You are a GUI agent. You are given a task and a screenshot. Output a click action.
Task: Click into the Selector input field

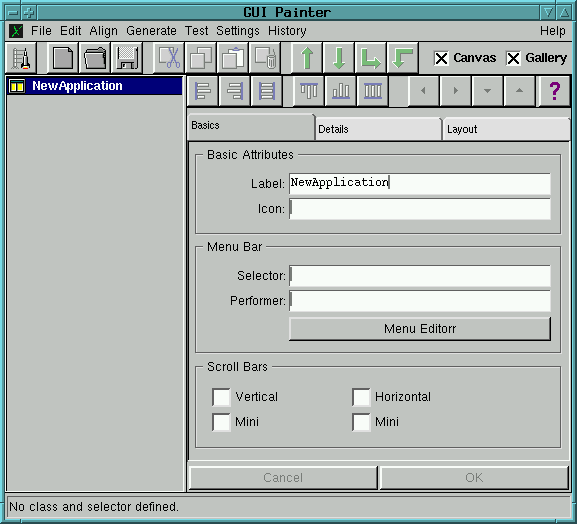coord(420,276)
